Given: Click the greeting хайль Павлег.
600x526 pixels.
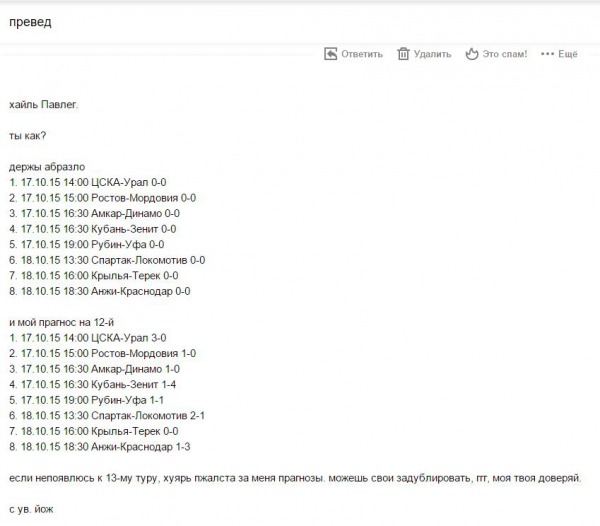Looking at the screenshot, I should (x=43, y=104).
